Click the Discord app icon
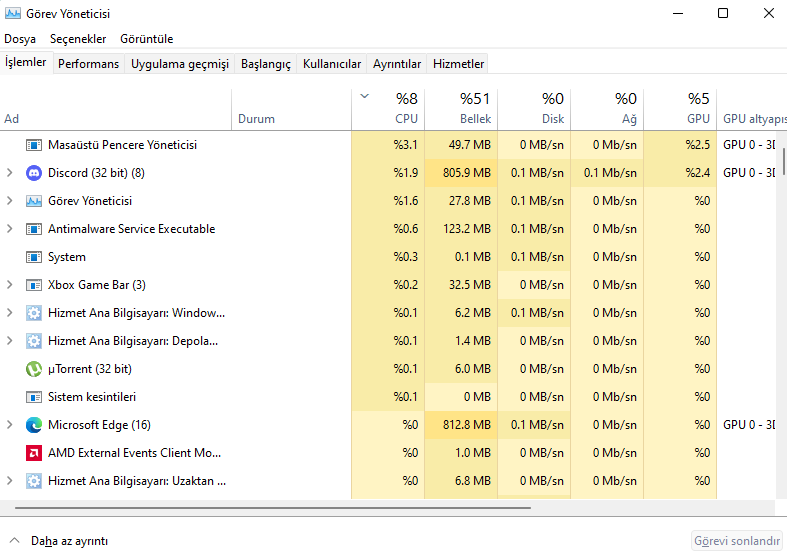Viewport: 787px width, 559px height. [x=34, y=173]
